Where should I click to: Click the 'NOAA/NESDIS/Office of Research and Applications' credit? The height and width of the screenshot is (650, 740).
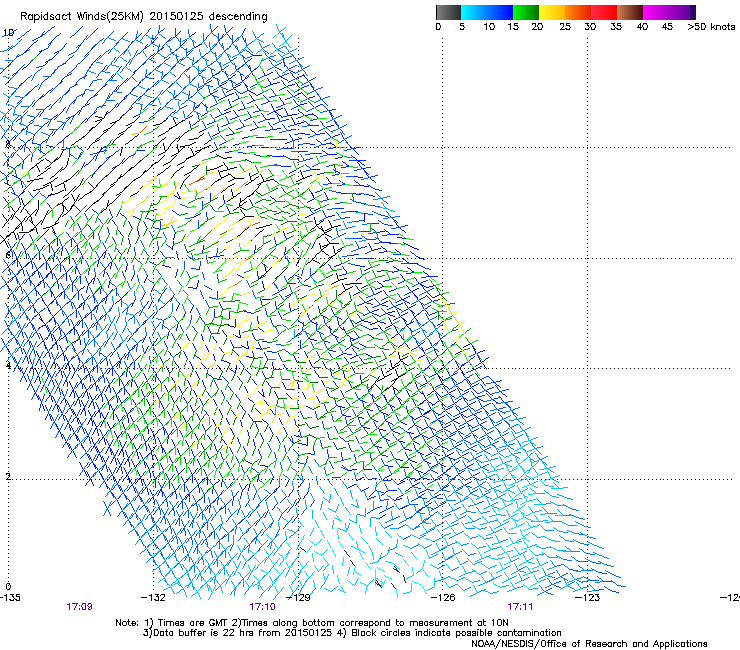[589, 644]
